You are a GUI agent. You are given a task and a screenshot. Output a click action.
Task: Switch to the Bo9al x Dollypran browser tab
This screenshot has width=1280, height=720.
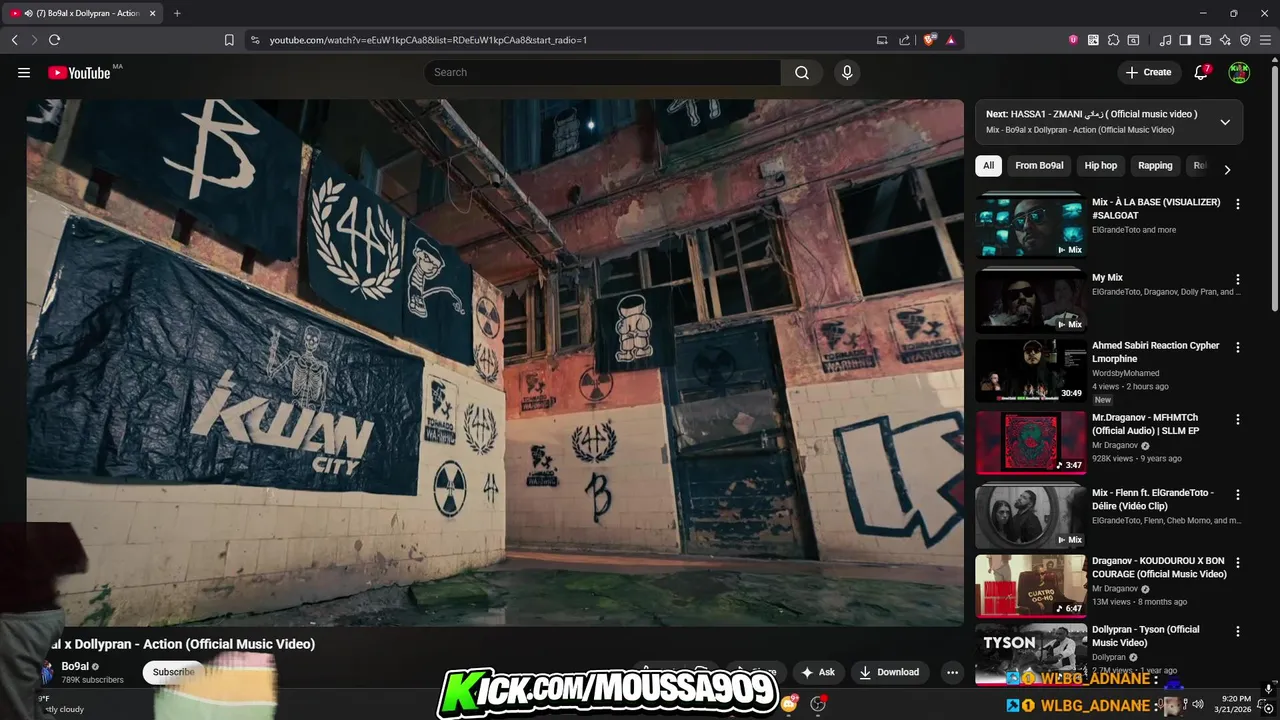coord(82,13)
